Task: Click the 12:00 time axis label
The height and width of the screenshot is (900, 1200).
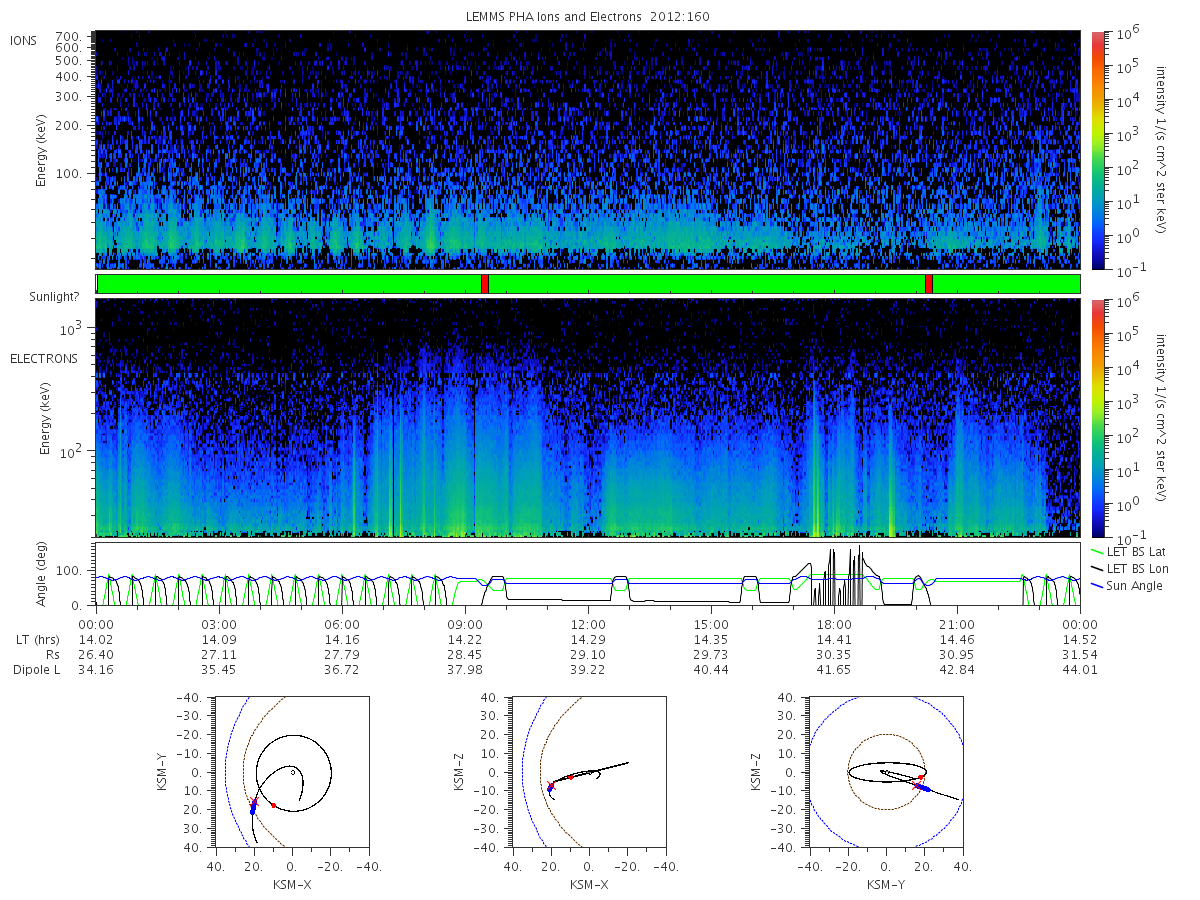Action: pos(588,622)
